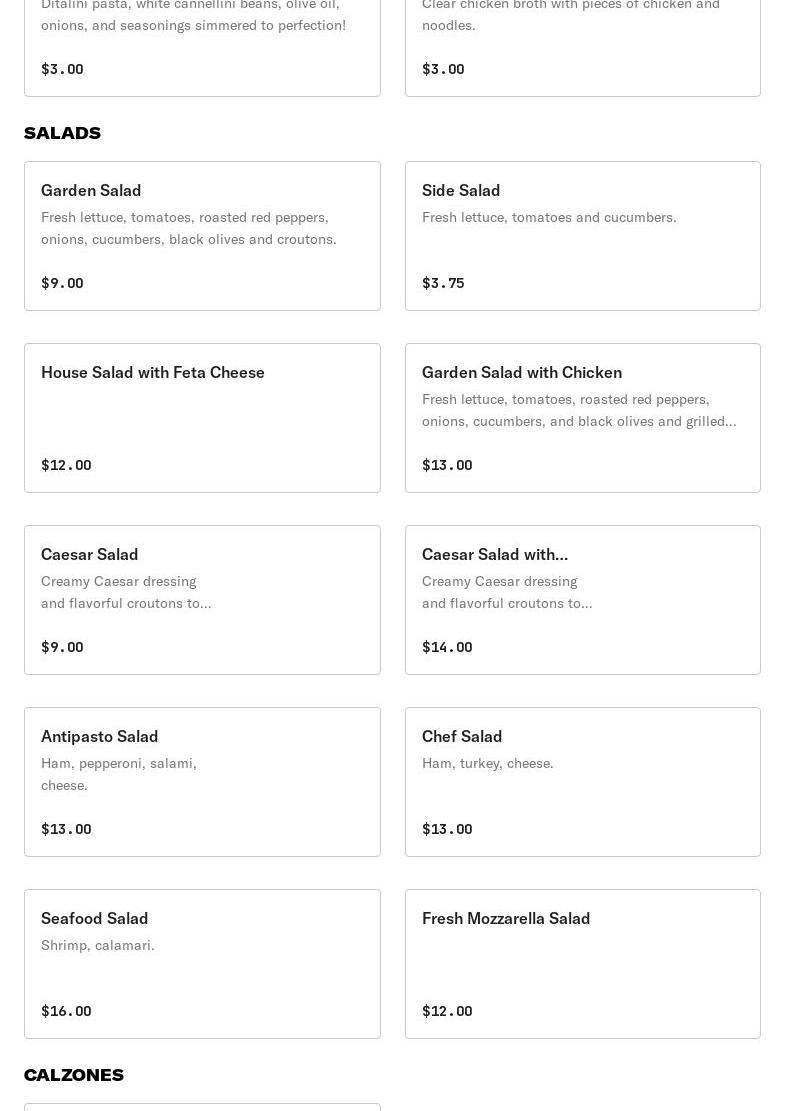Viewport: 785px width, 1111px height.
Task: Click the "Shrimp, calamari." description text
Action: pyautogui.click(x=98, y=945)
